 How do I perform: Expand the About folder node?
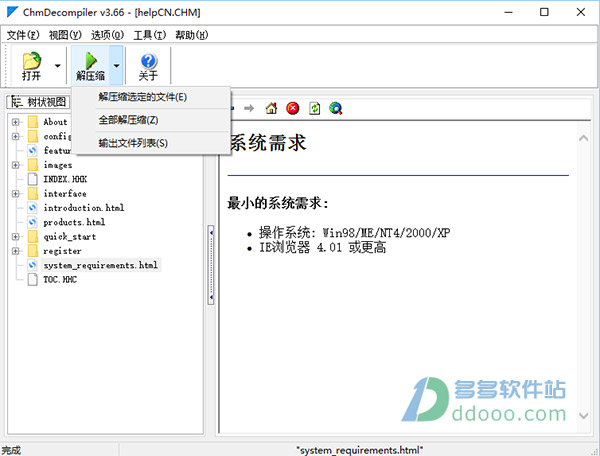click(x=15, y=122)
